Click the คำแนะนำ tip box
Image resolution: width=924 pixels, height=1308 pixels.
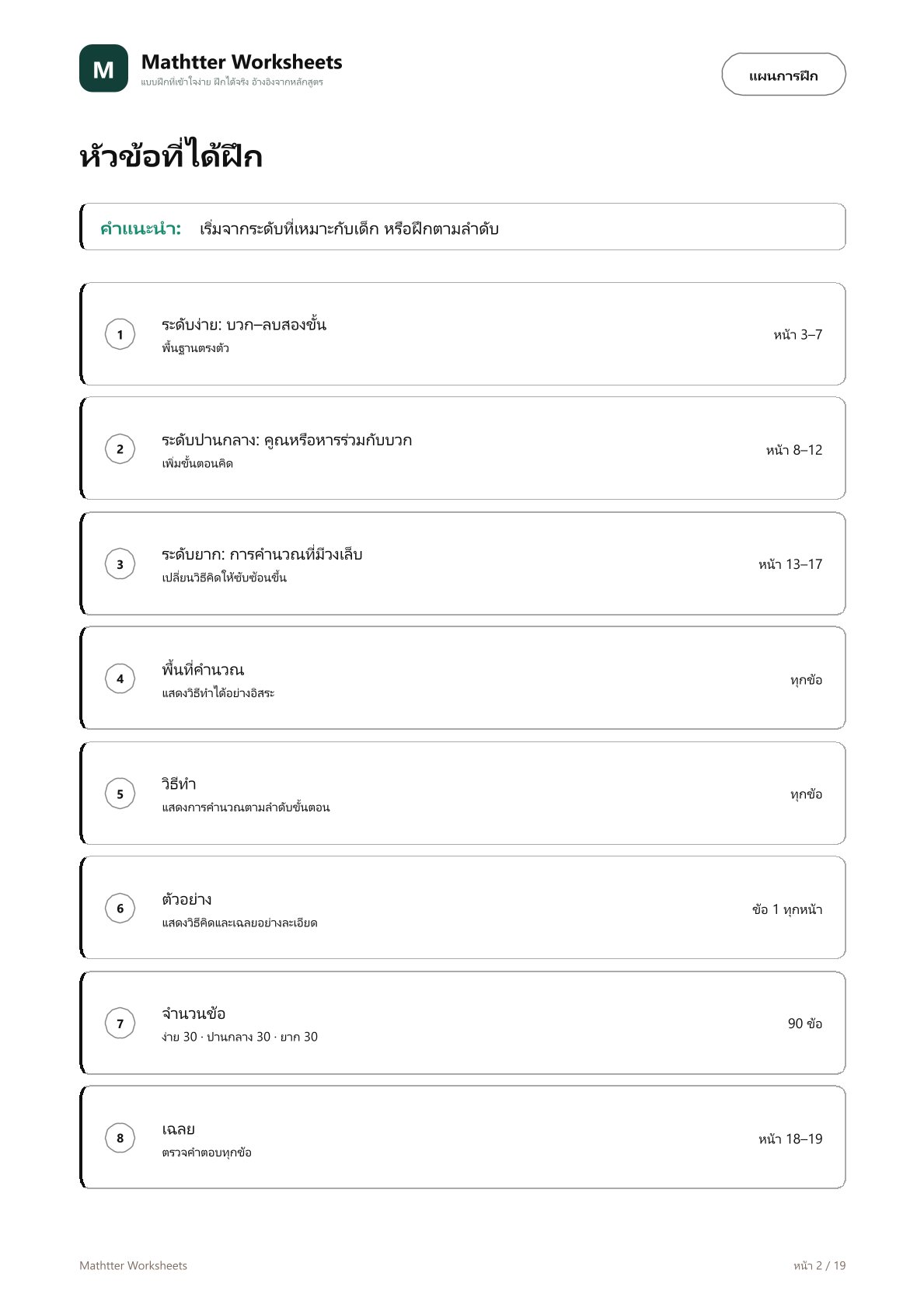[462, 227]
